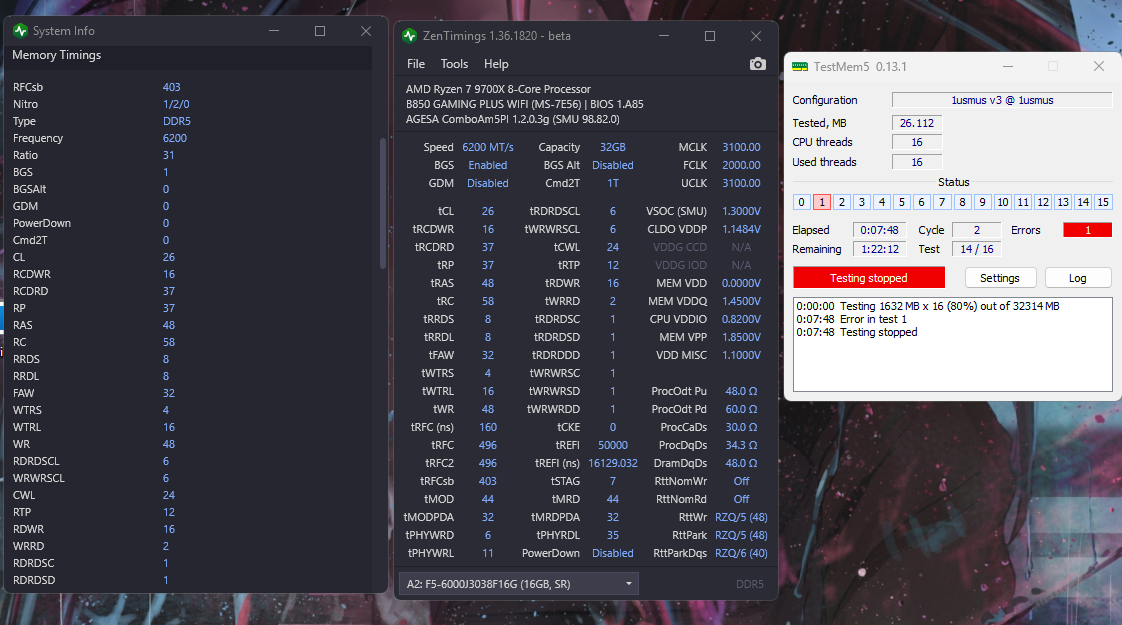Click the red Testing stopped button

(869, 278)
